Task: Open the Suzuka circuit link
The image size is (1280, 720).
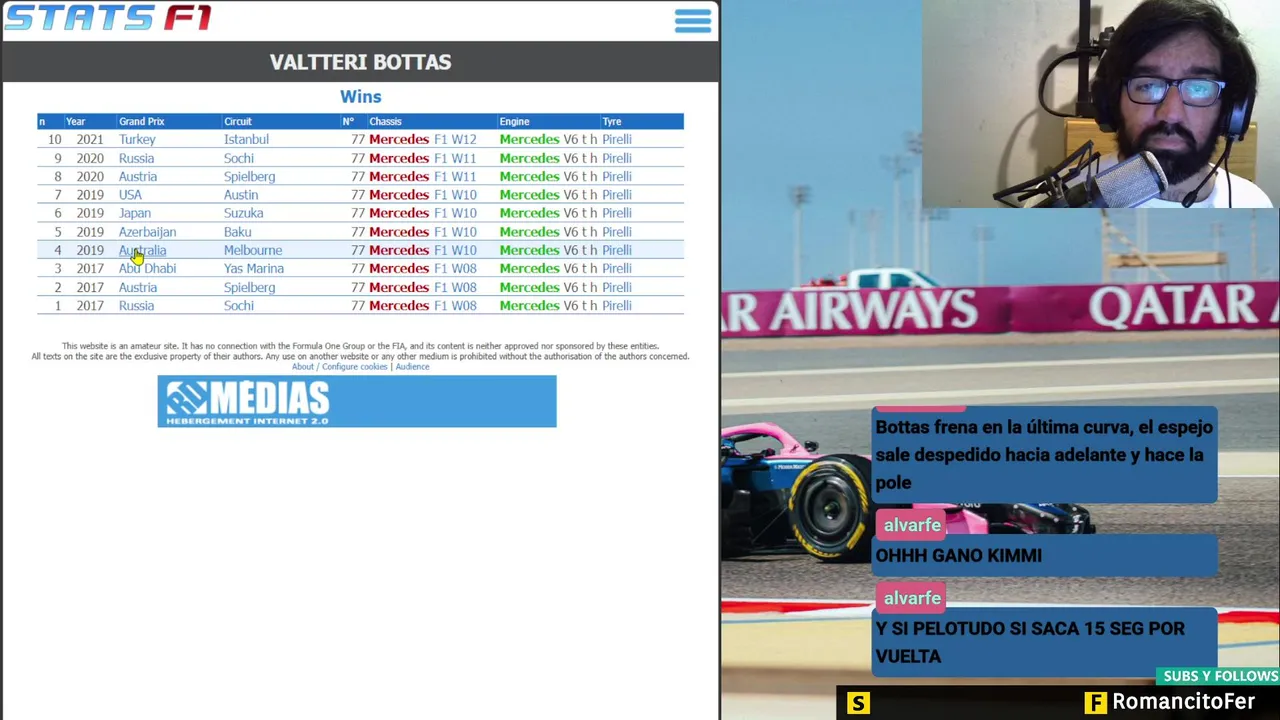Action: point(244,213)
